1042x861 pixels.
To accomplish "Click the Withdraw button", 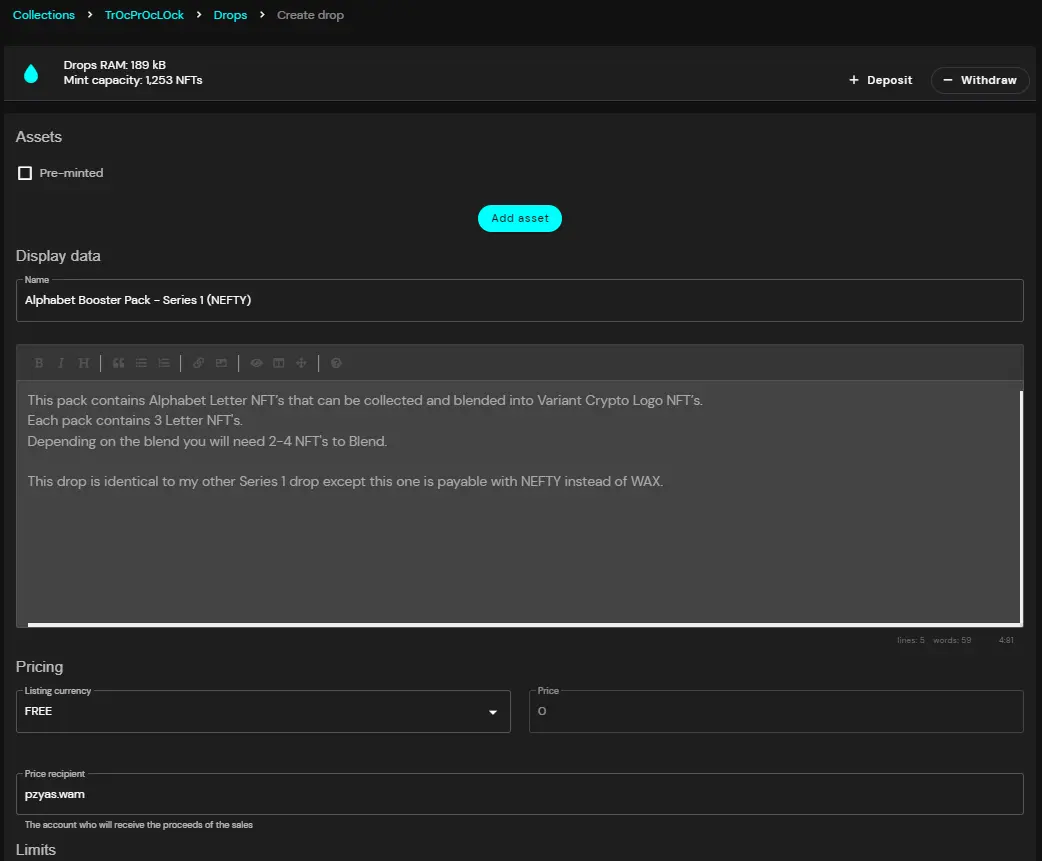I will [x=980, y=80].
